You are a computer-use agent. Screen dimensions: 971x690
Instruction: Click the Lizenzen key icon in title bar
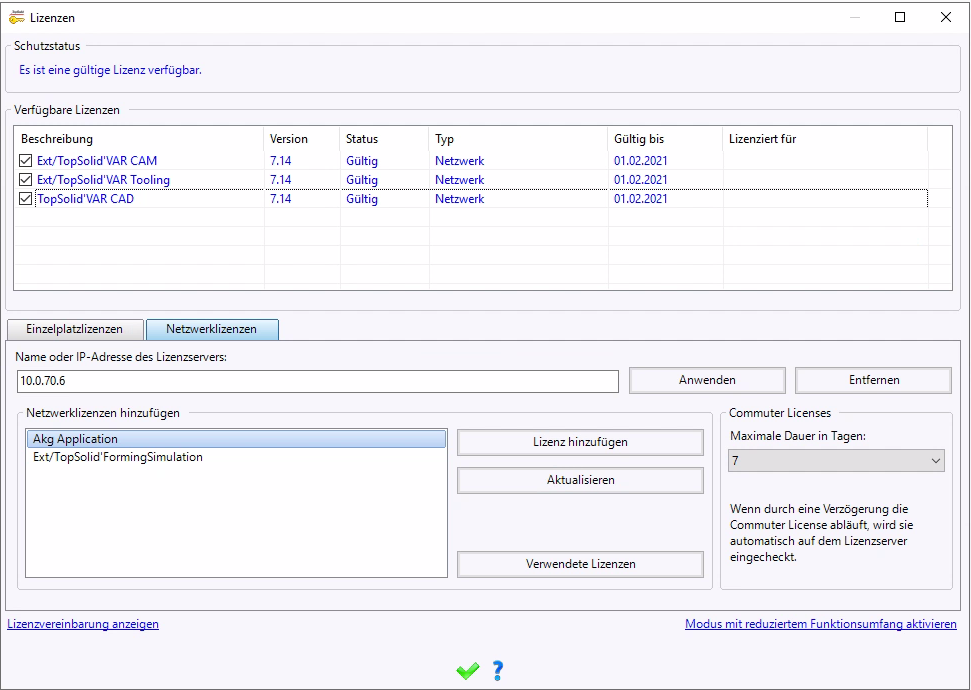point(17,17)
